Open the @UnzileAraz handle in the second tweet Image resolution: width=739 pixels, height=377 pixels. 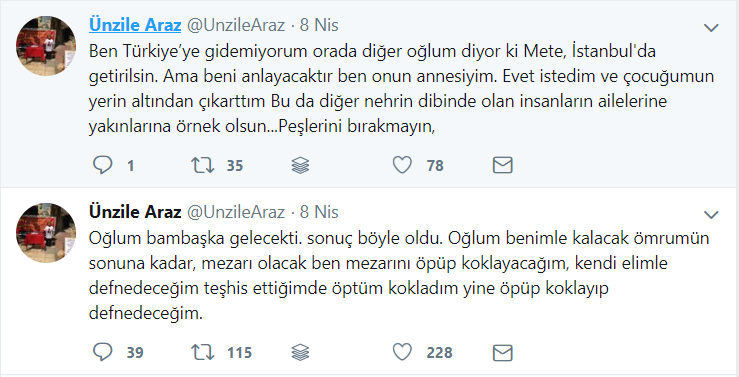(236, 213)
